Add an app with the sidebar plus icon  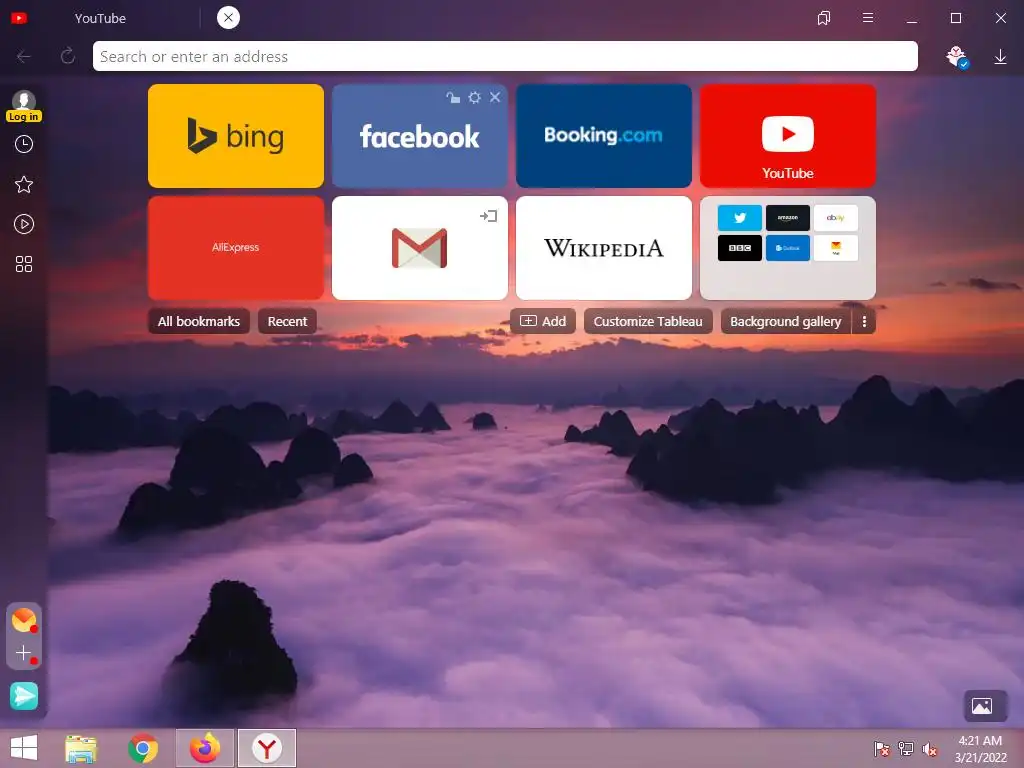(x=24, y=652)
